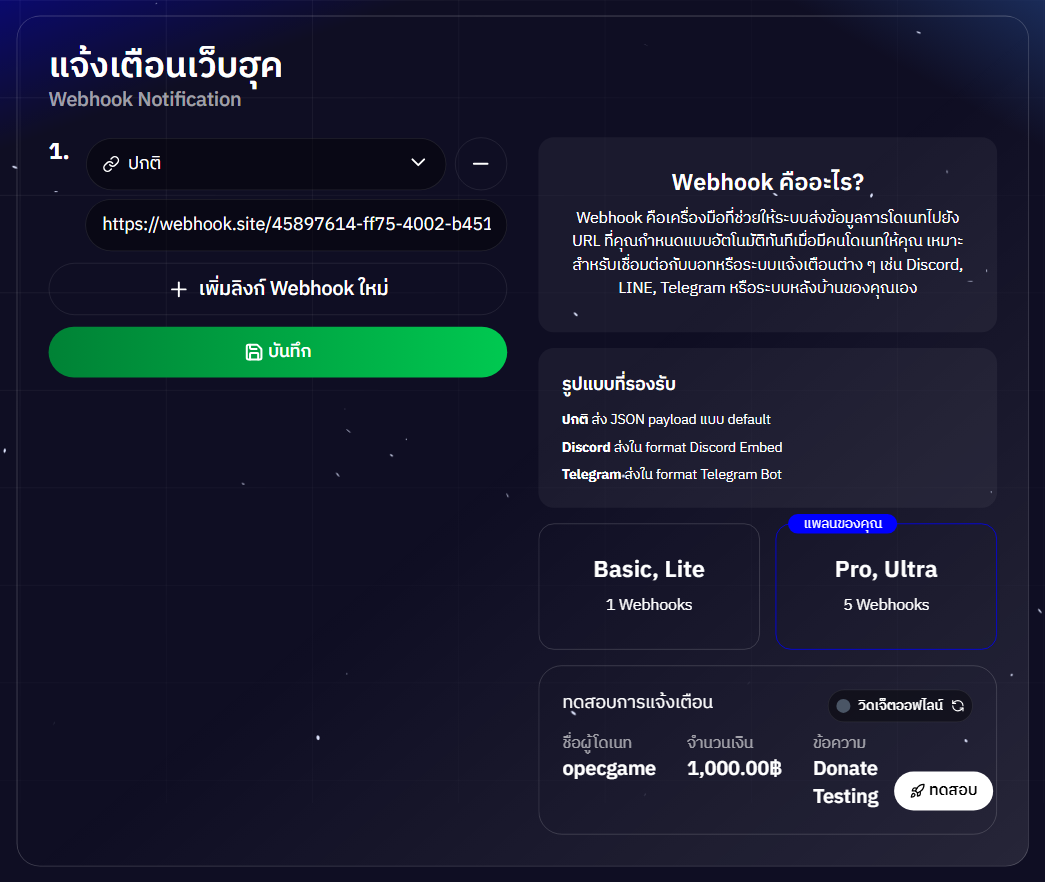Click the Webhook คืออะไร? heading

coord(768,182)
